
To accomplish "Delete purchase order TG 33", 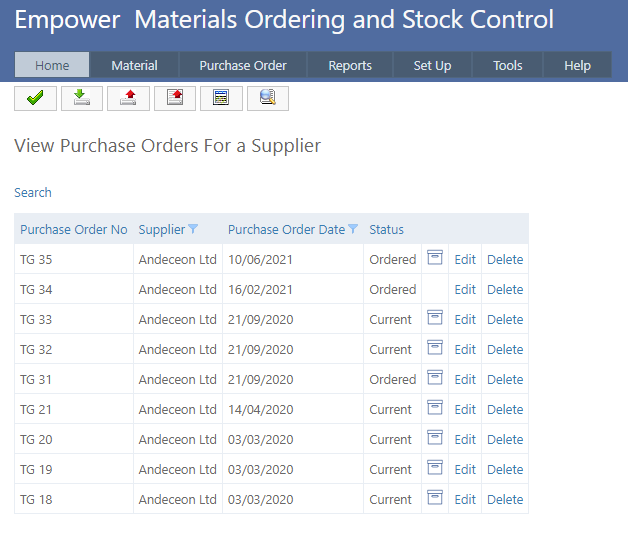I will pos(505,319).
